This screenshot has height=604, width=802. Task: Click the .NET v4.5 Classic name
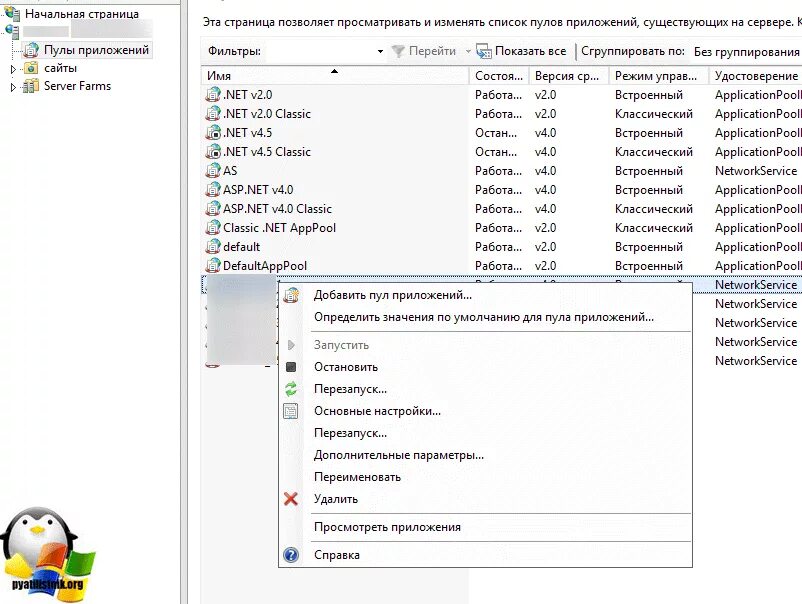267,152
